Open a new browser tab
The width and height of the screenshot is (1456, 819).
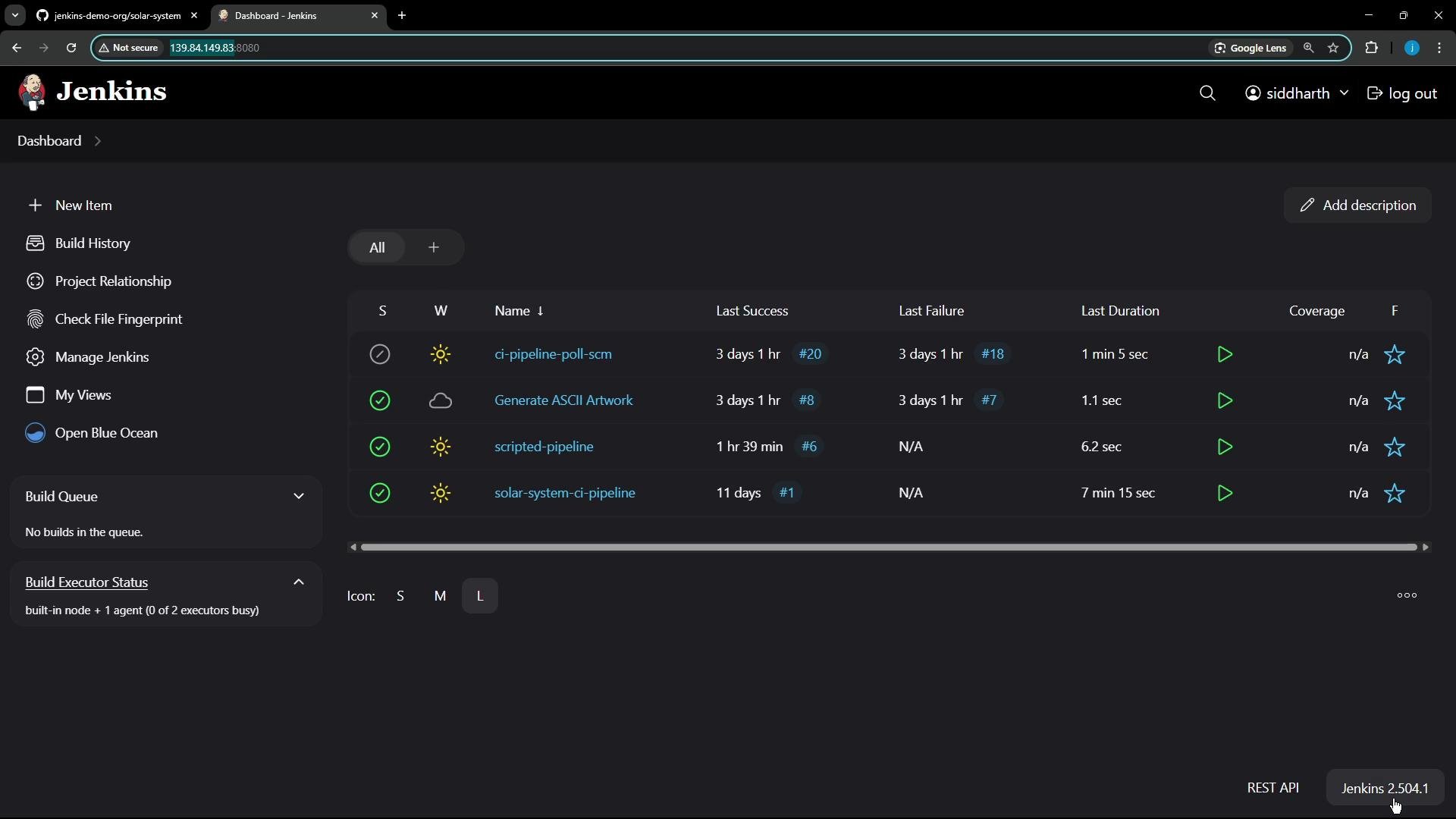point(402,15)
